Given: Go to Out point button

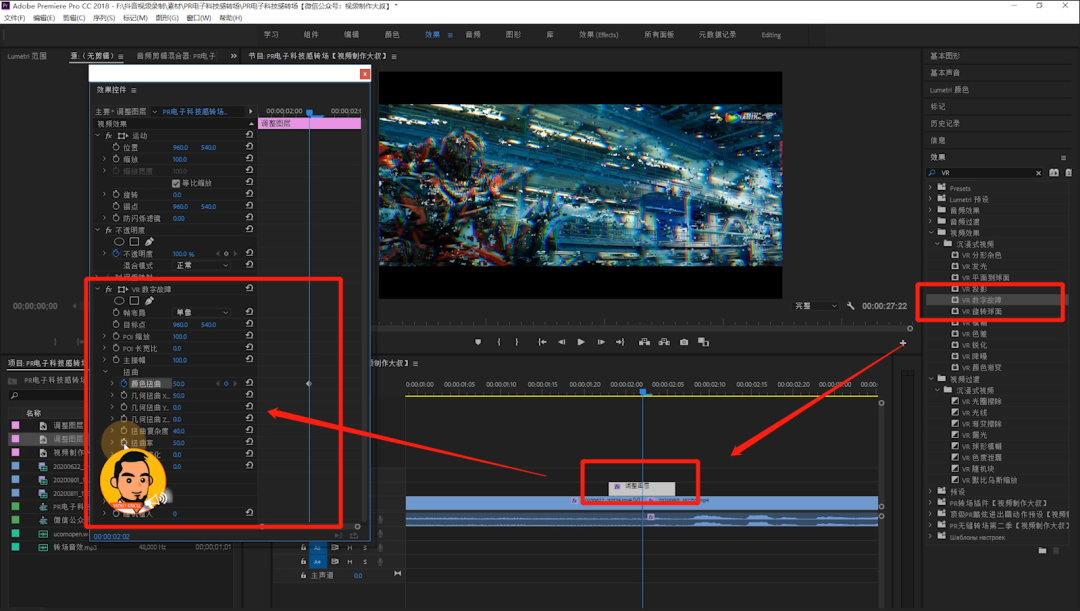Looking at the screenshot, I should [620, 342].
